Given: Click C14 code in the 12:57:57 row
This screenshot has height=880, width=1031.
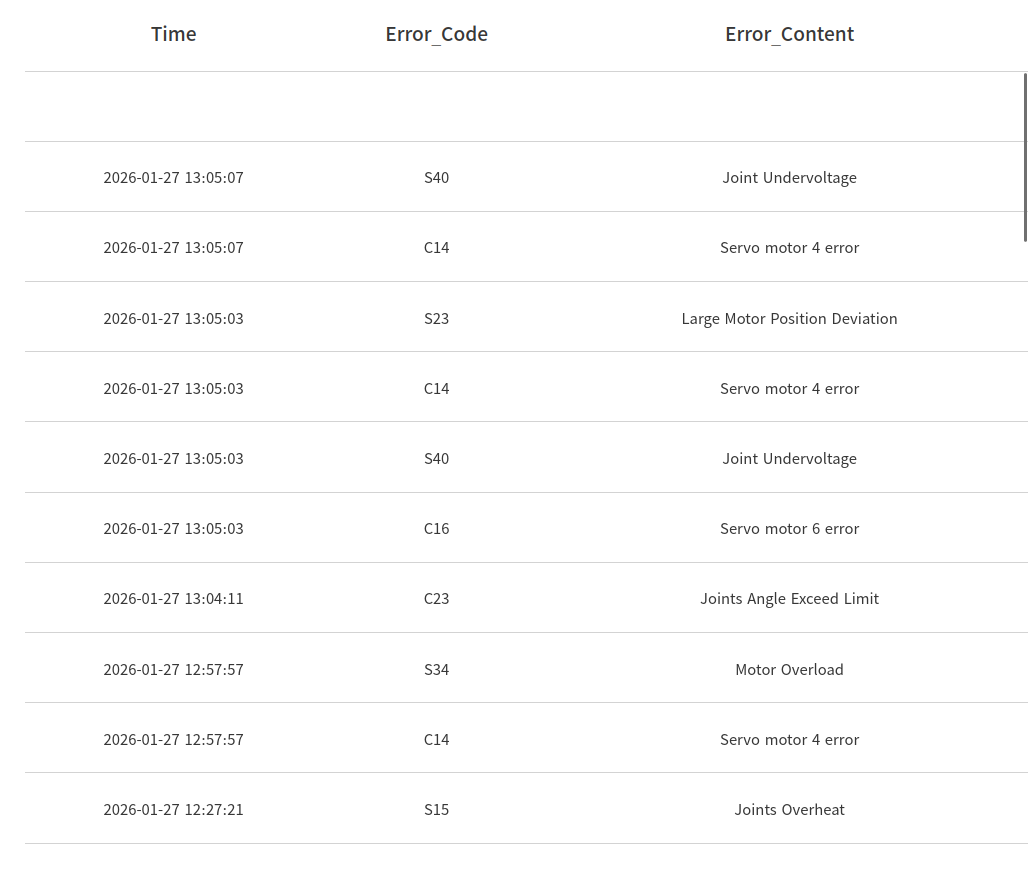Looking at the screenshot, I should pos(436,740).
